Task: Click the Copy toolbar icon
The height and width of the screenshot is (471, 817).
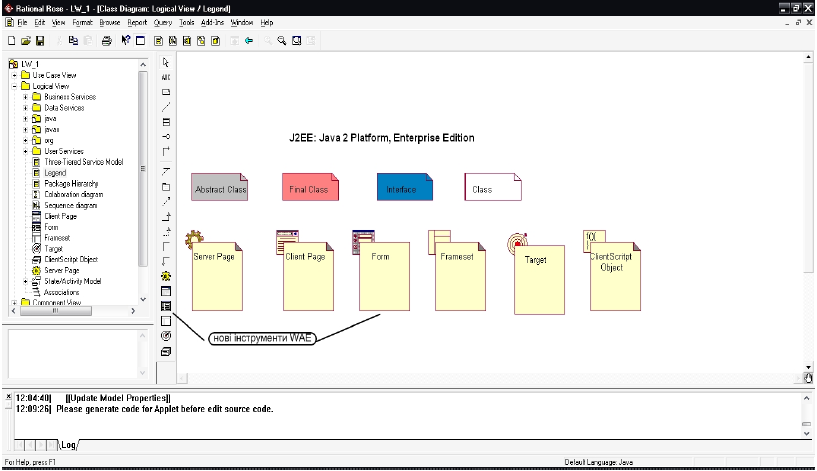Action: 73,41
